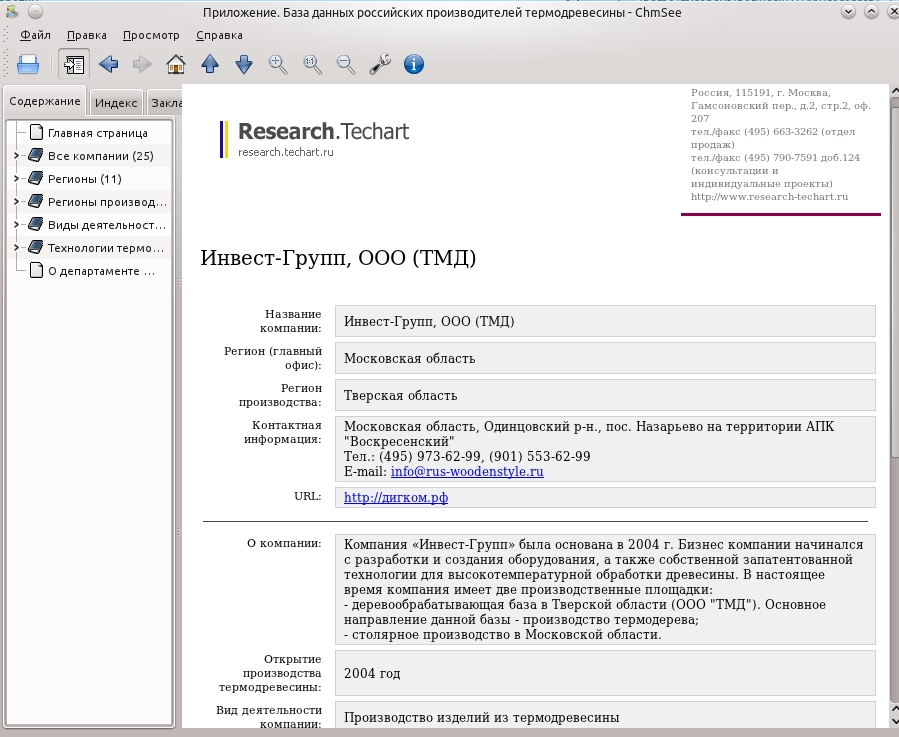Expand the Технологии термо... node

[16, 247]
